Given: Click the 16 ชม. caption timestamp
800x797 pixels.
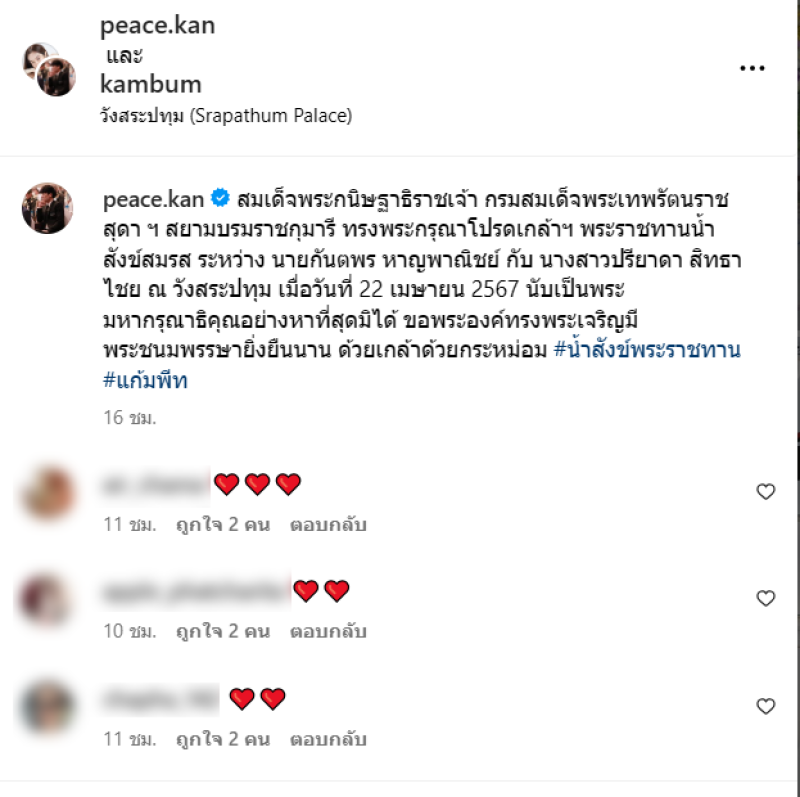Looking at the screenshot, I should coord(130,418).
